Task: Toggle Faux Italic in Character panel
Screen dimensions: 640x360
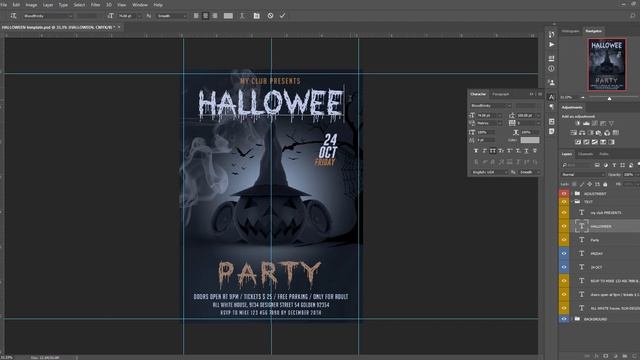Action: point(484,151)
